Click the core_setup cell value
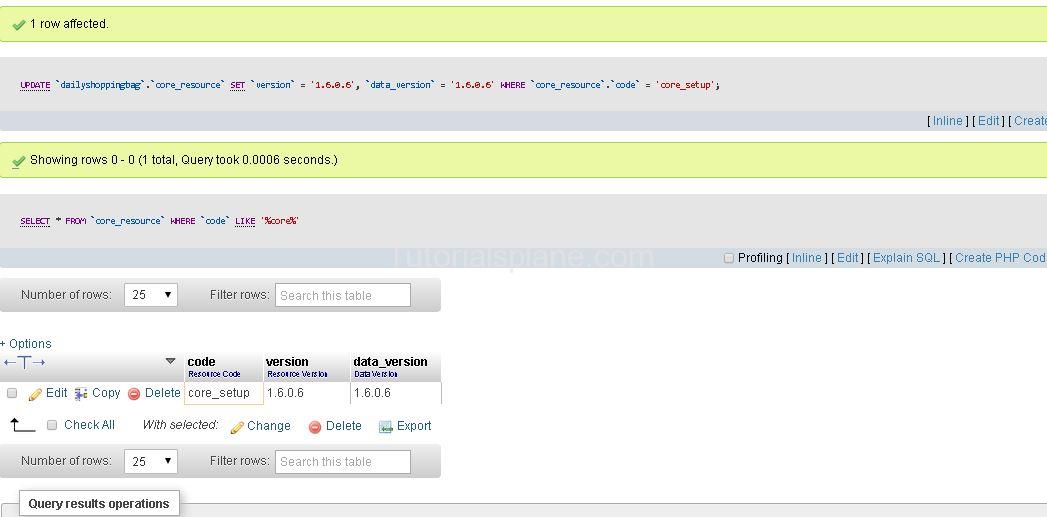This screenshot has height=517, width=1047. [219, 393]
